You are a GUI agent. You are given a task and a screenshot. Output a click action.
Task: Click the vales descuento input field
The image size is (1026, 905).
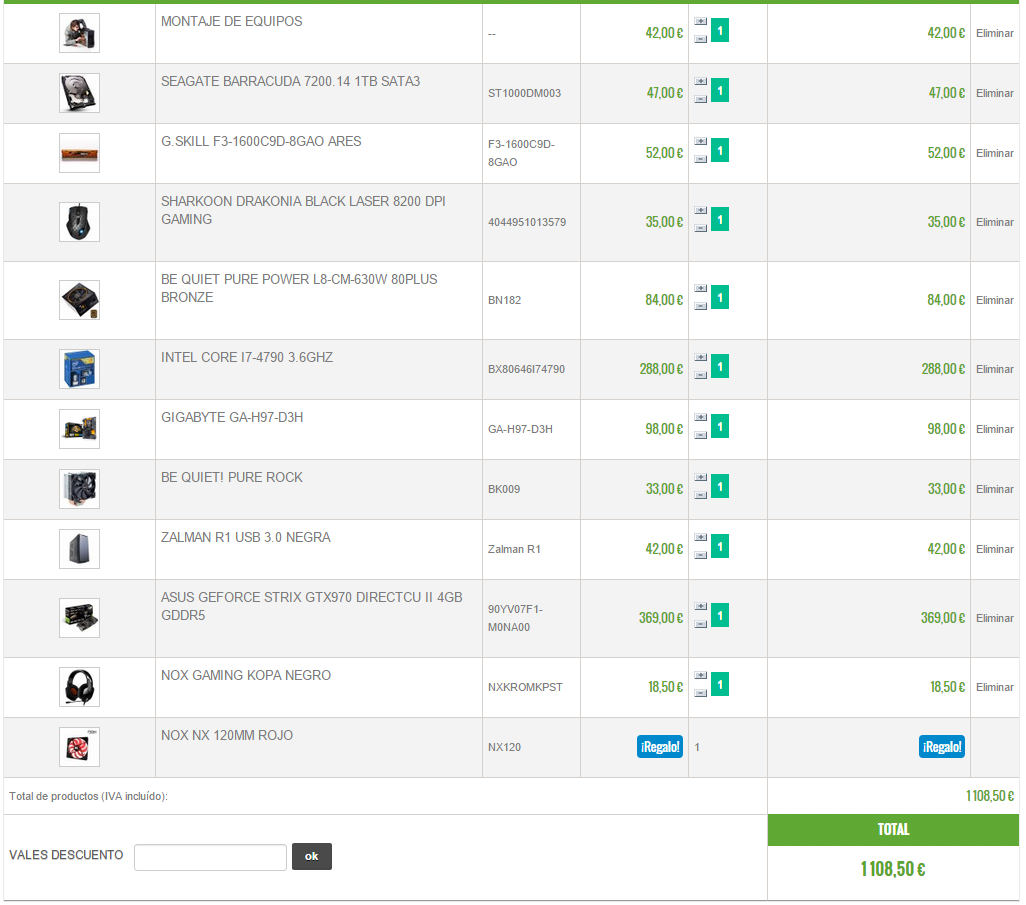(210, 857)
